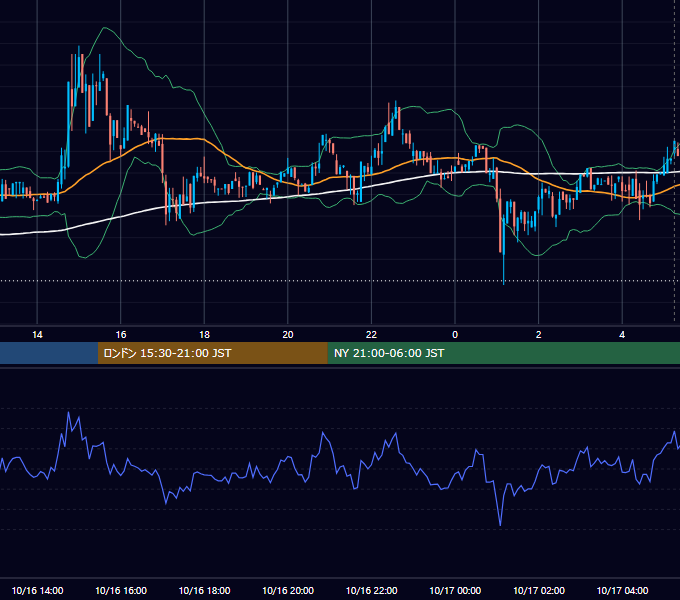Click the 10/16 20:00 time label
The height and width of the screenshot is (600, 680).
[288, 590]
